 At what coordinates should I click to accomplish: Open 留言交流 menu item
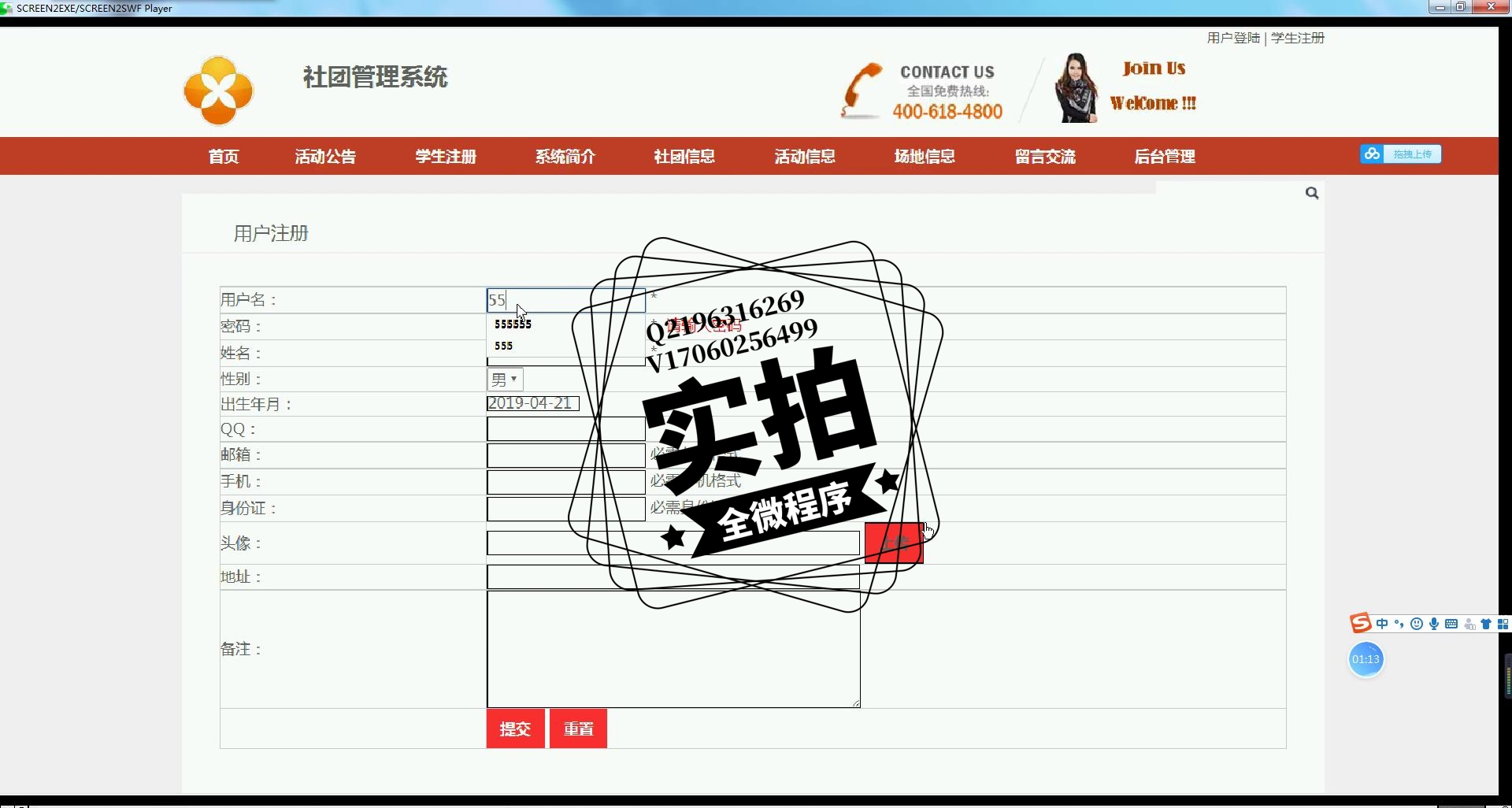1045,156
